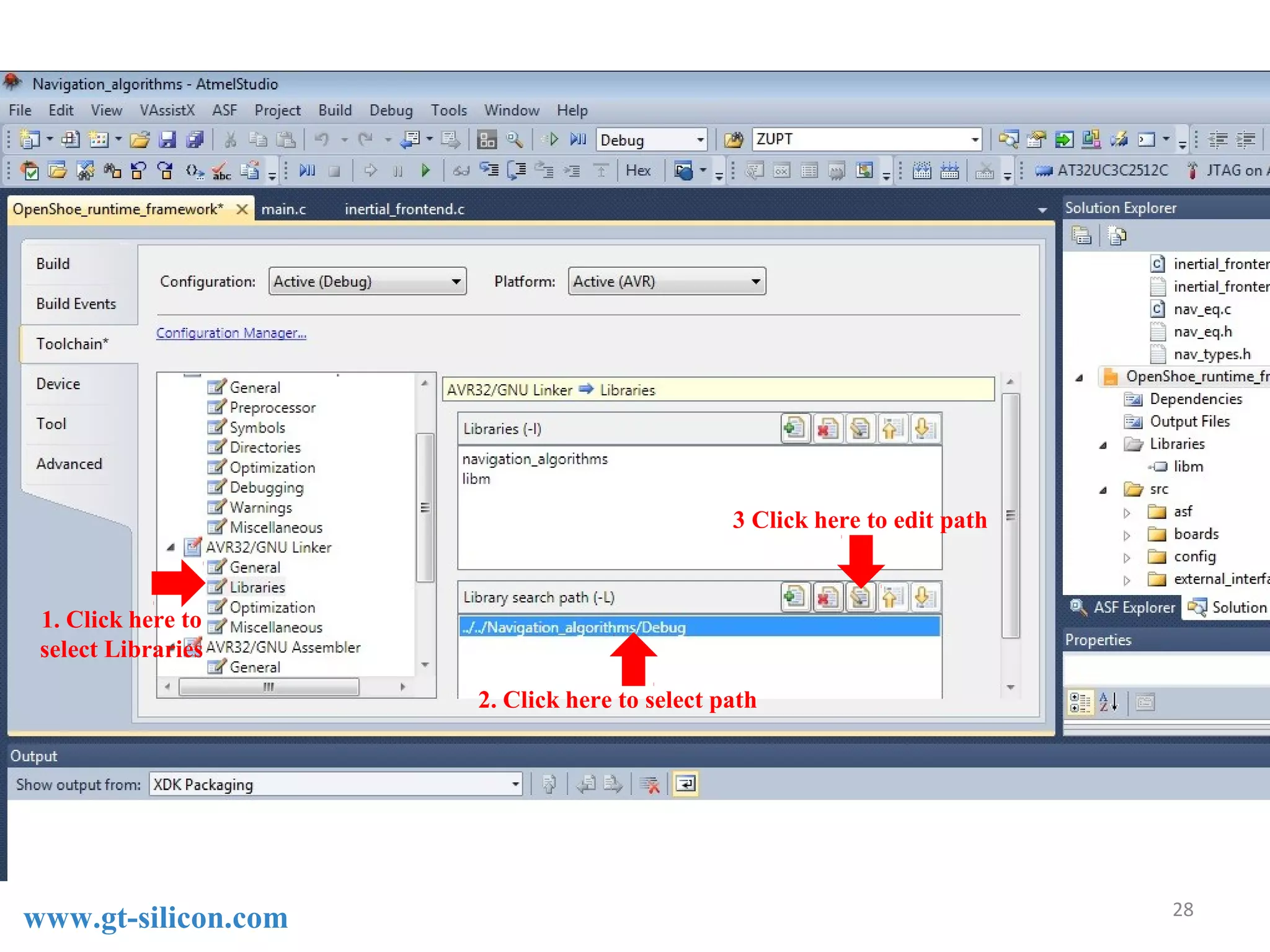Click Edit Item icon for Library search path
The height and width of the screenshot is (952, 1270).
coord(860,597)
